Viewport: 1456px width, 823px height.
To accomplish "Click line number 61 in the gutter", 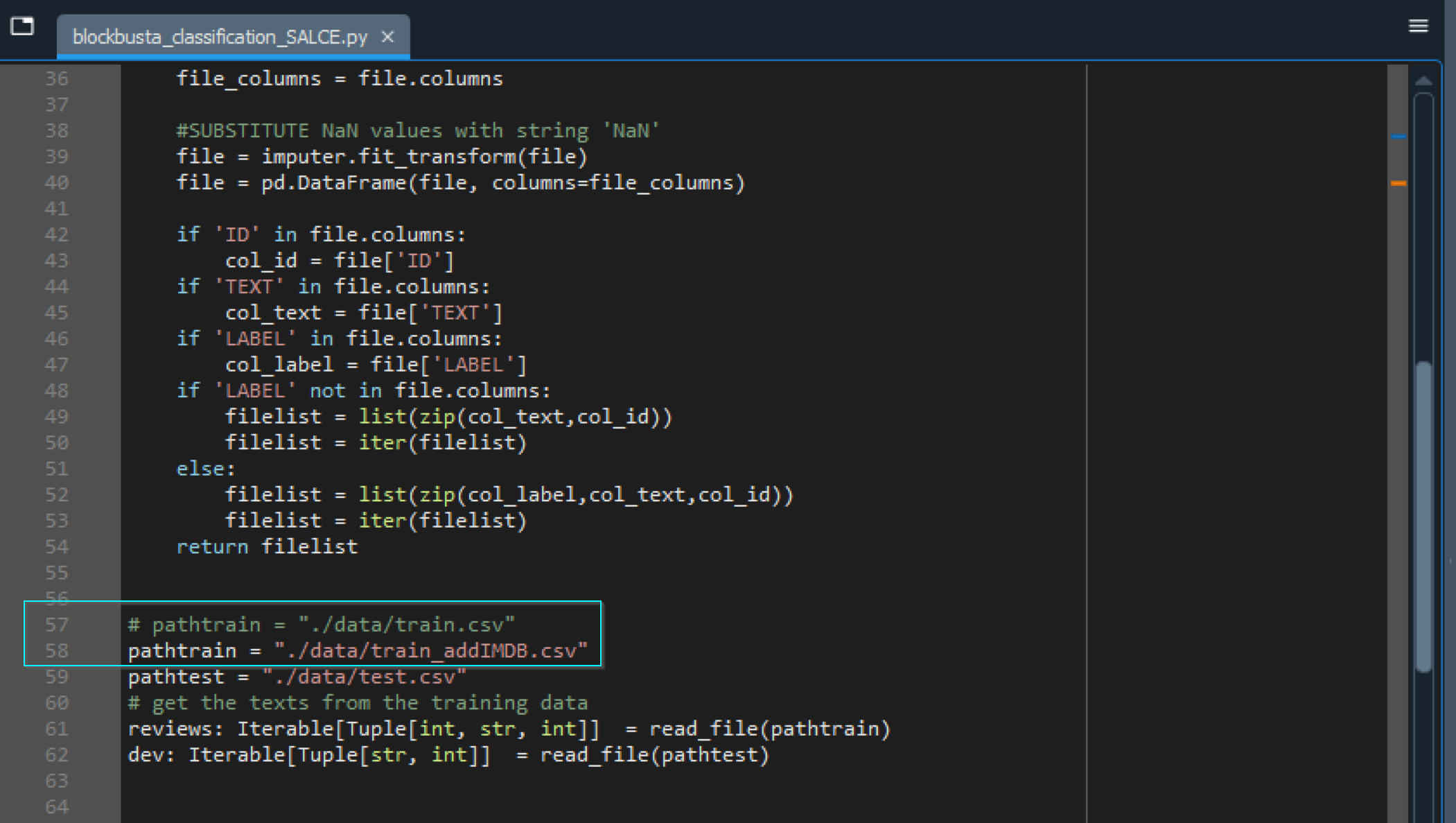I will [x=57, y=729].
